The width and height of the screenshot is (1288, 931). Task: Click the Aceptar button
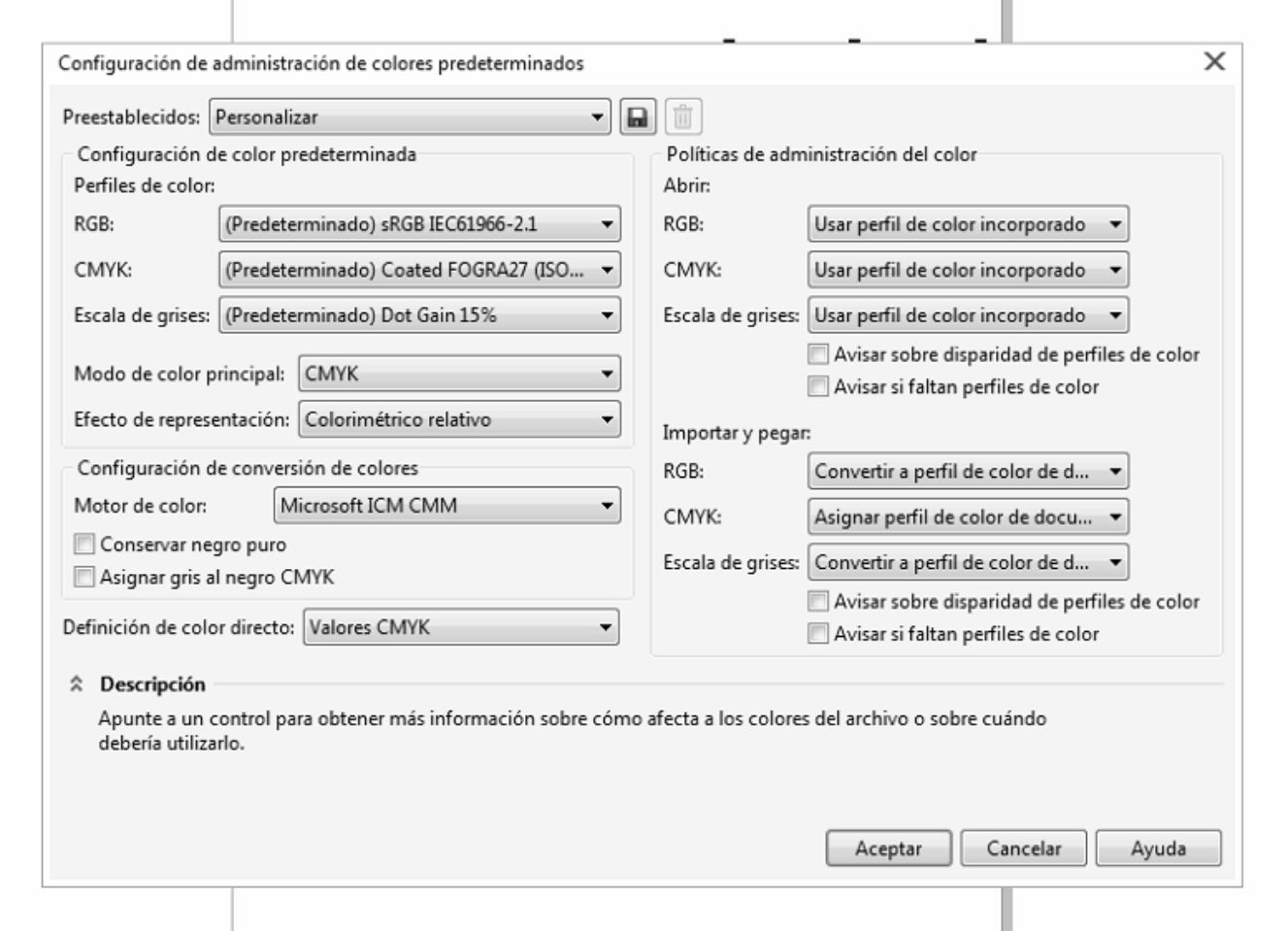point(888,848)
